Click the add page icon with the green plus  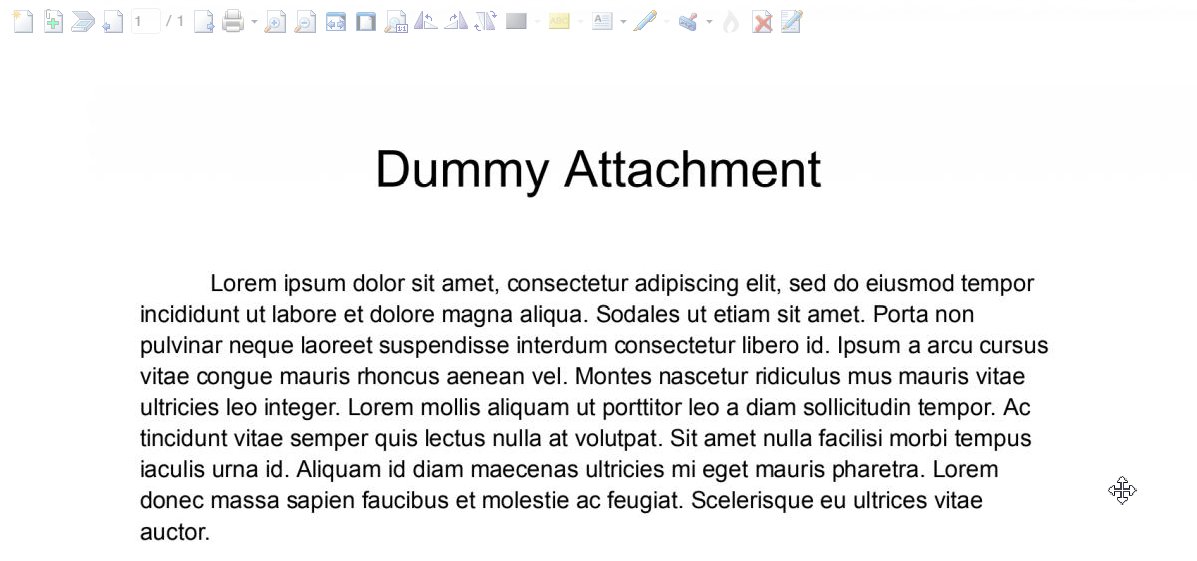pos(53,21)
